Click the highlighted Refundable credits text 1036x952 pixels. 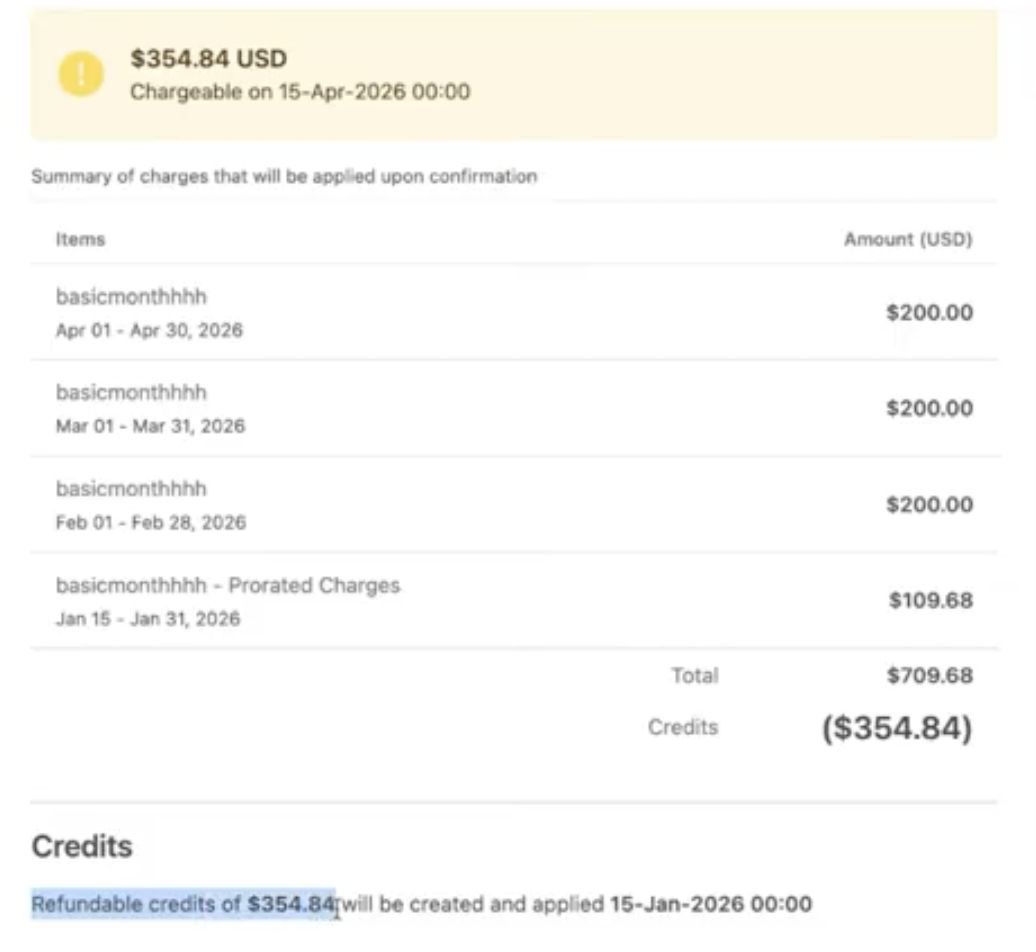184,904
